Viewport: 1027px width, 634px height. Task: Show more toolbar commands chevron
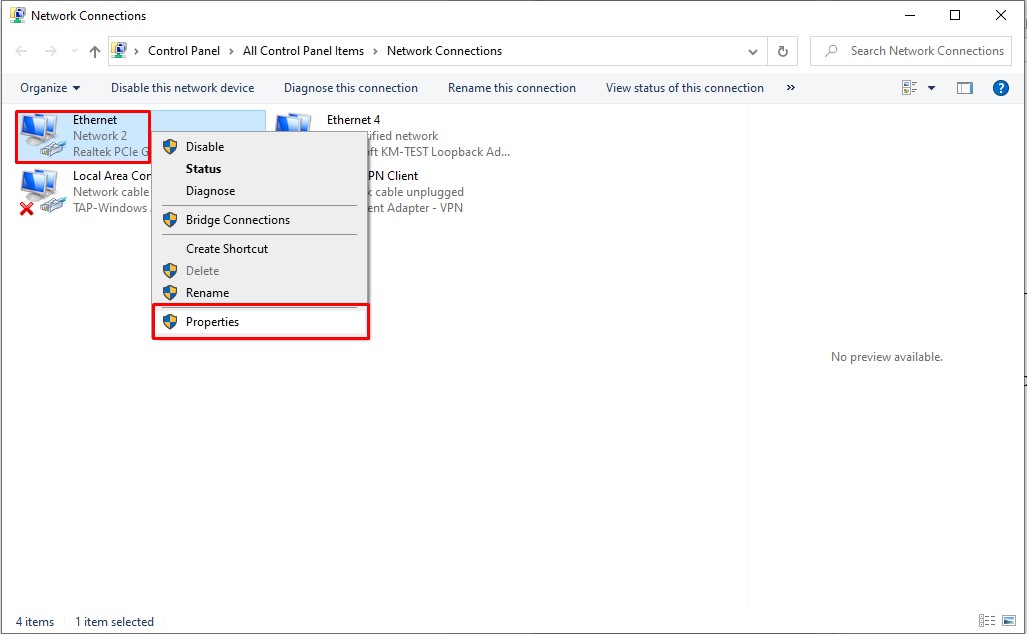(x=791, y=88)
